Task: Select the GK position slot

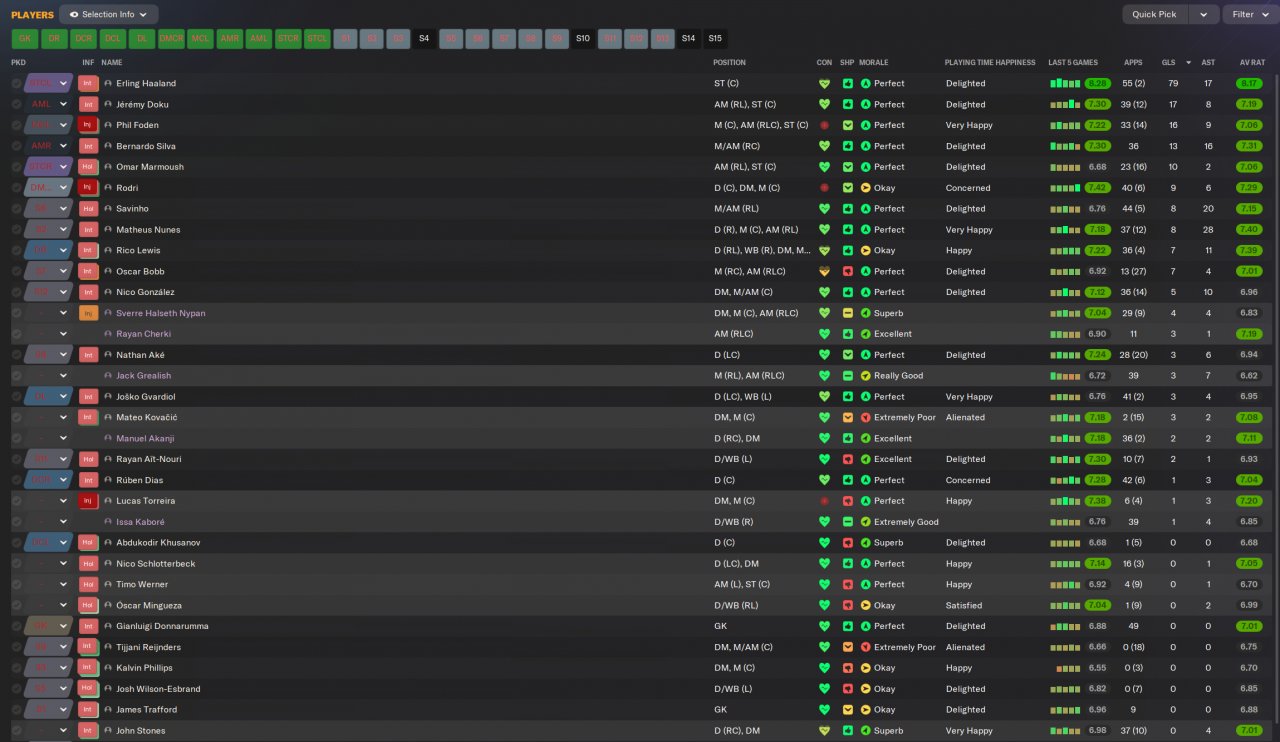Action: 25,39
